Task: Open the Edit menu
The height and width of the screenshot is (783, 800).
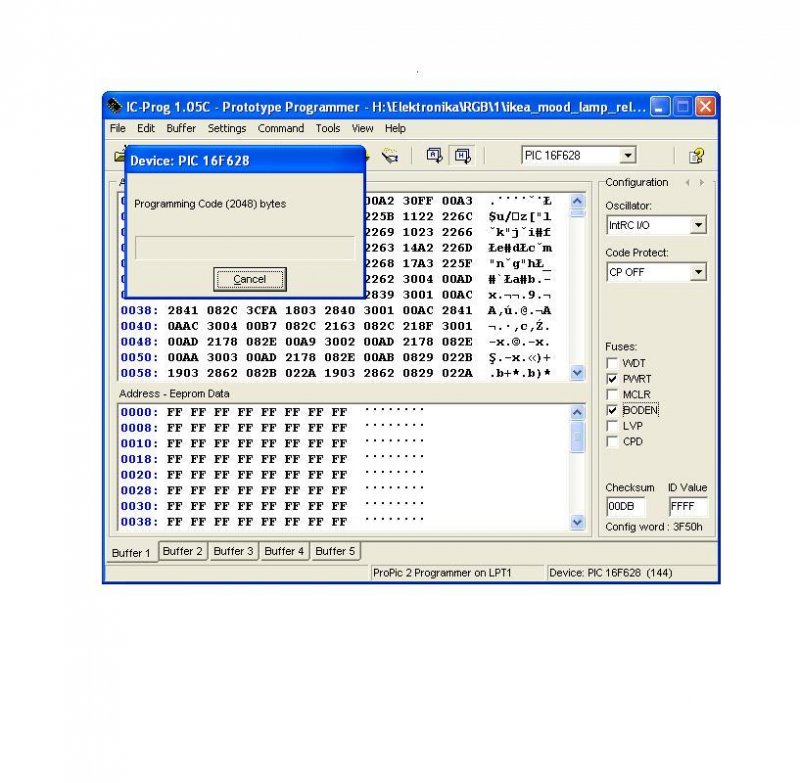Action: pyautogui.click(x=146, y=128)
